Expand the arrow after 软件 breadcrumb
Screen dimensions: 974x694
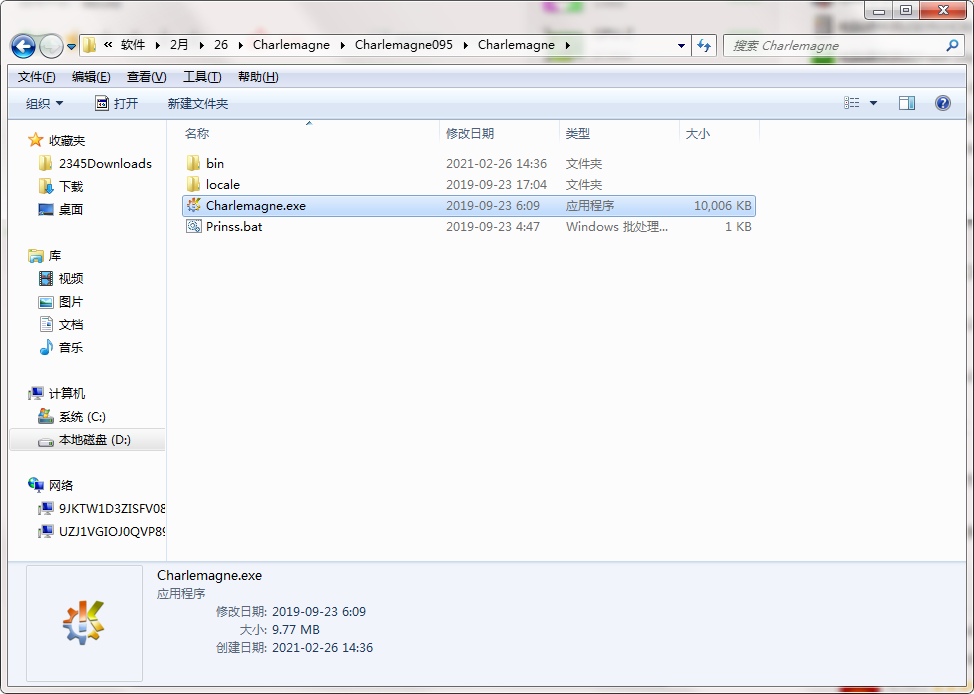(x=157, y=45)
